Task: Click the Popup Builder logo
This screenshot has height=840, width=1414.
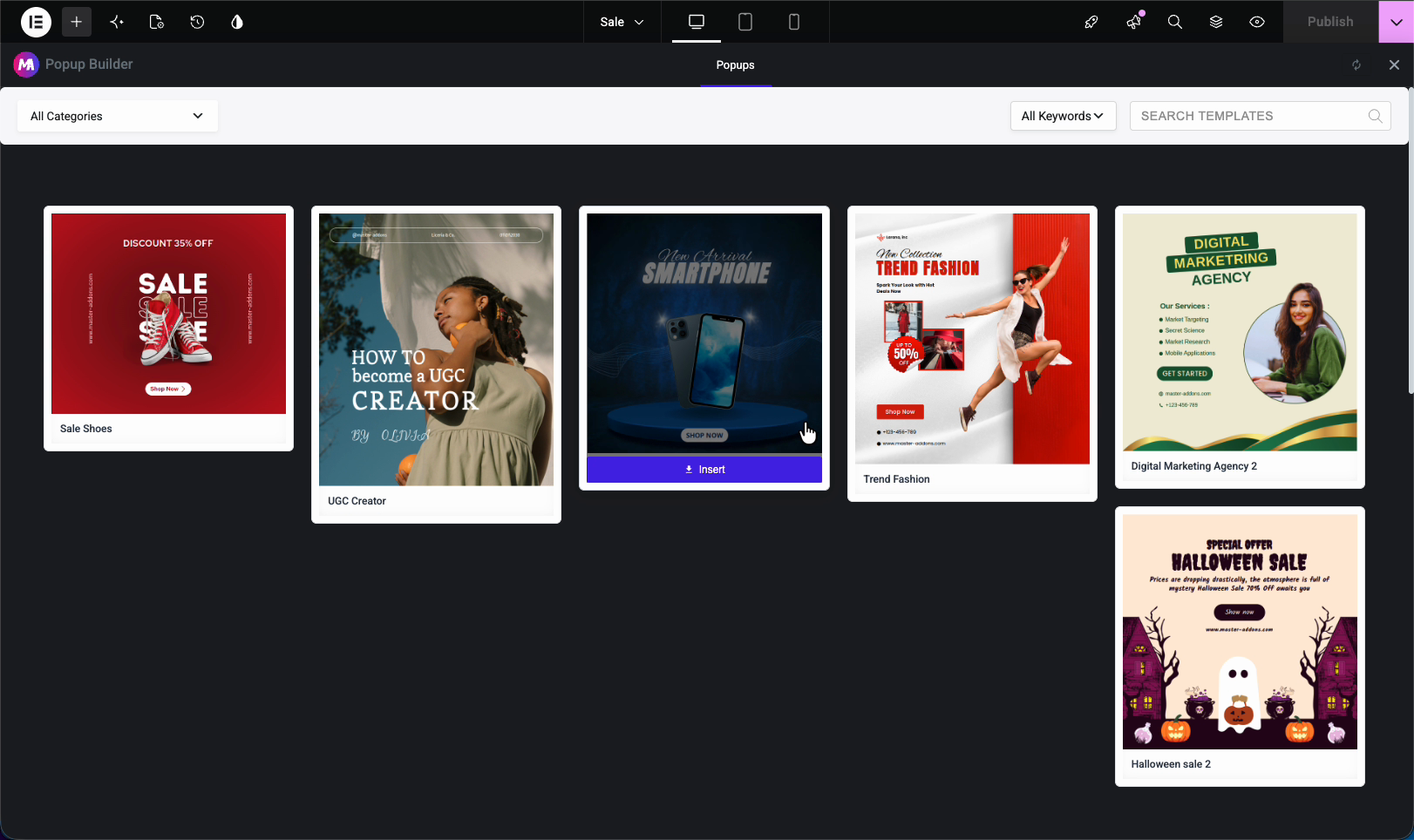Action: pos(26,64)
